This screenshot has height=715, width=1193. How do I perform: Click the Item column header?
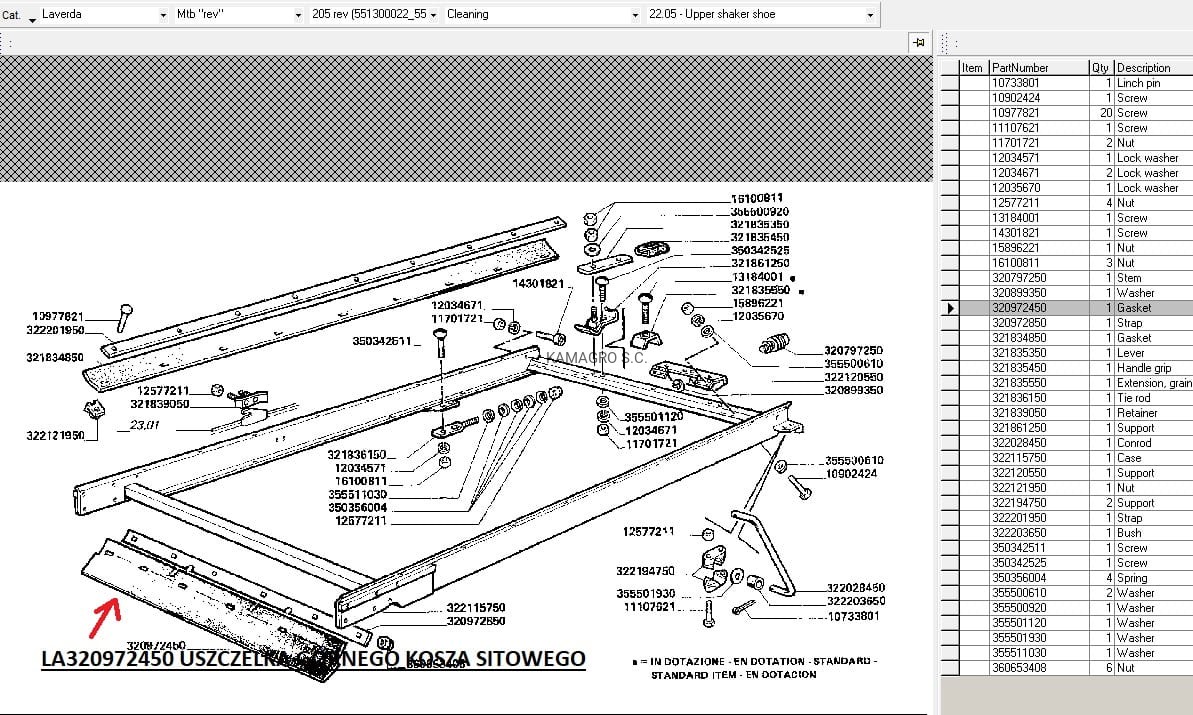[974, 68]
